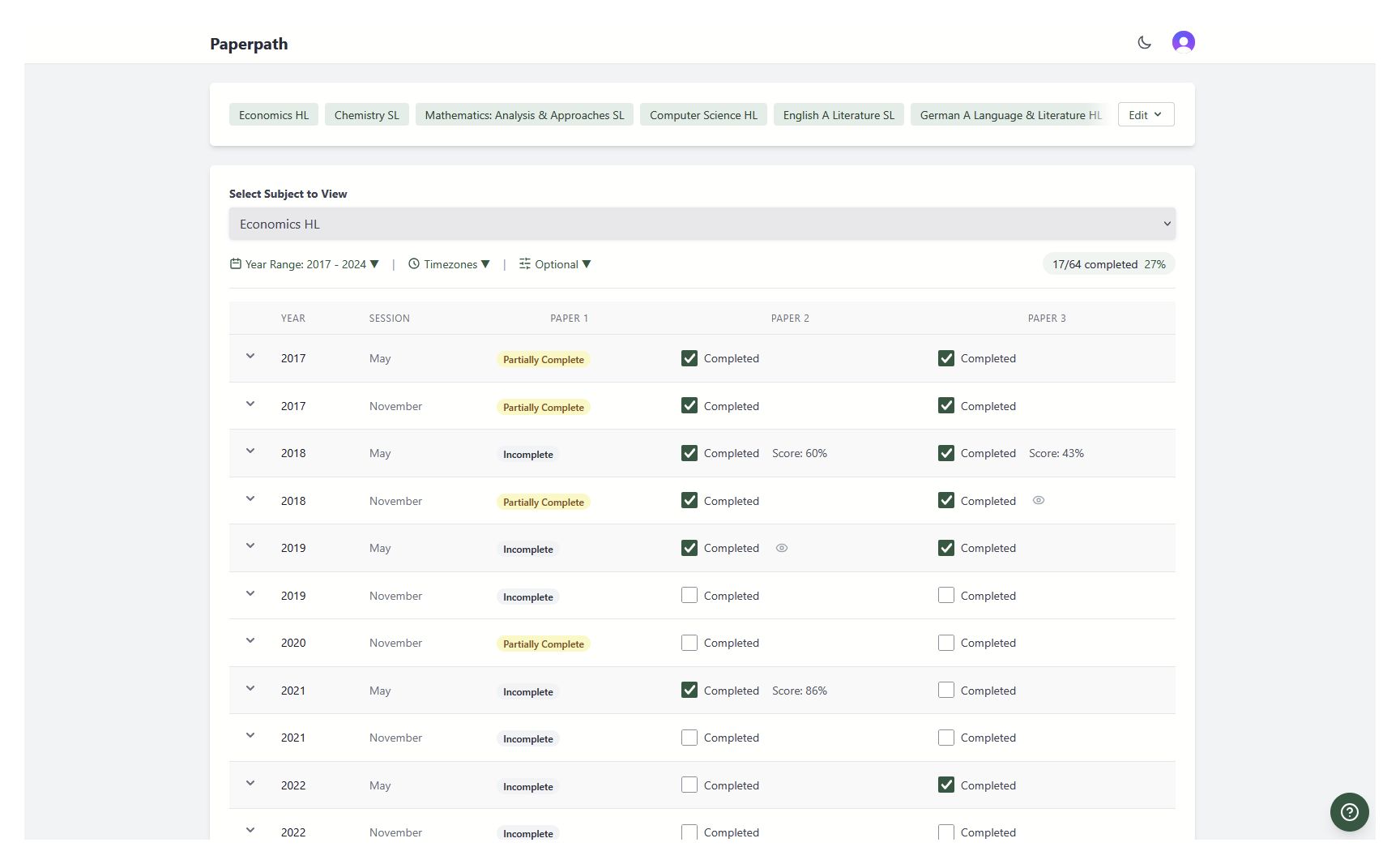Viewport: 1400px width, 864px height.
Task: Click the 17/64 completed progress indicator
Action: pos(1108,263)
